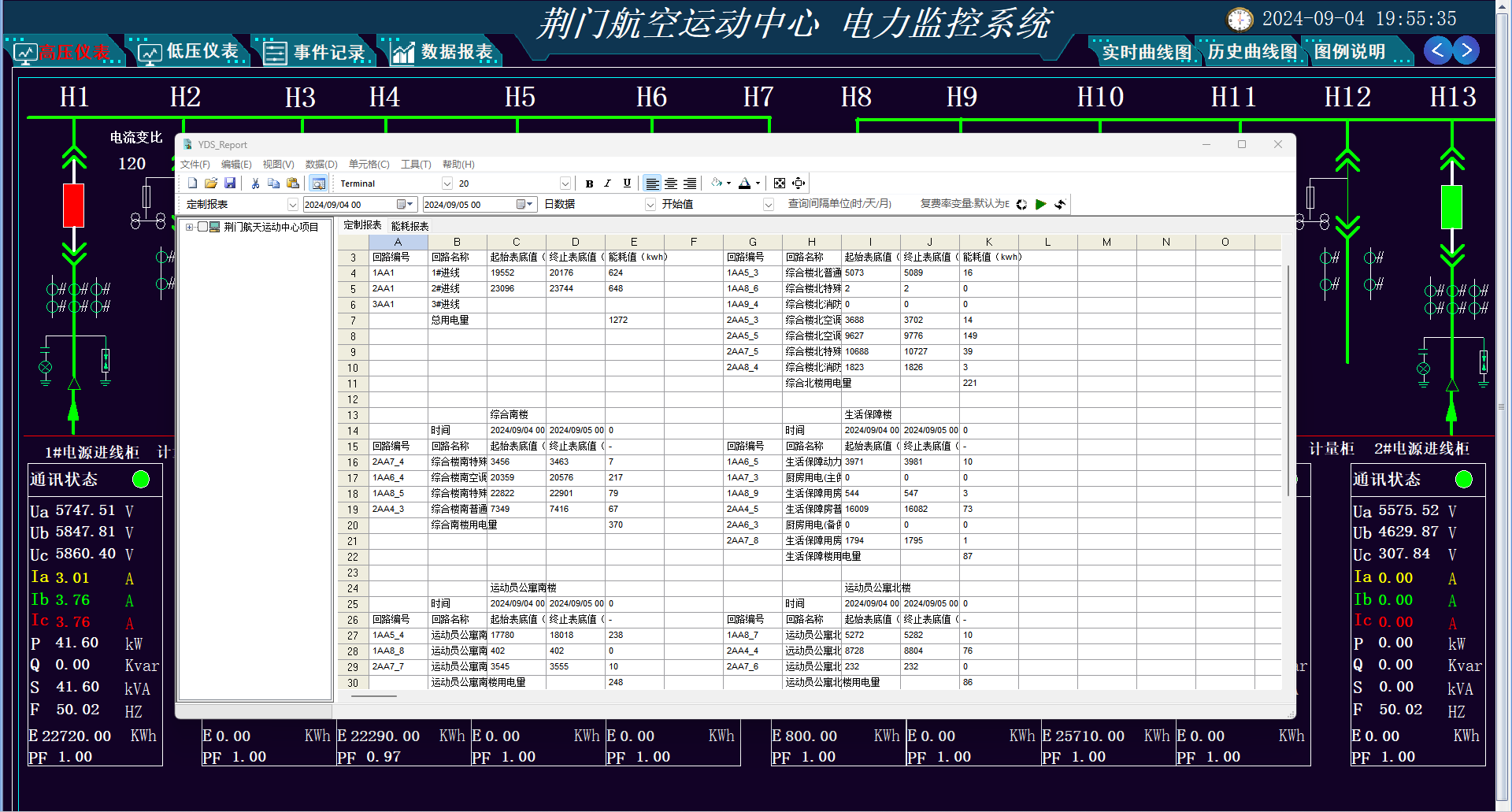Toggle print preview icon in toolbar
Screen dimensions: 1512x812
point(318,184)
